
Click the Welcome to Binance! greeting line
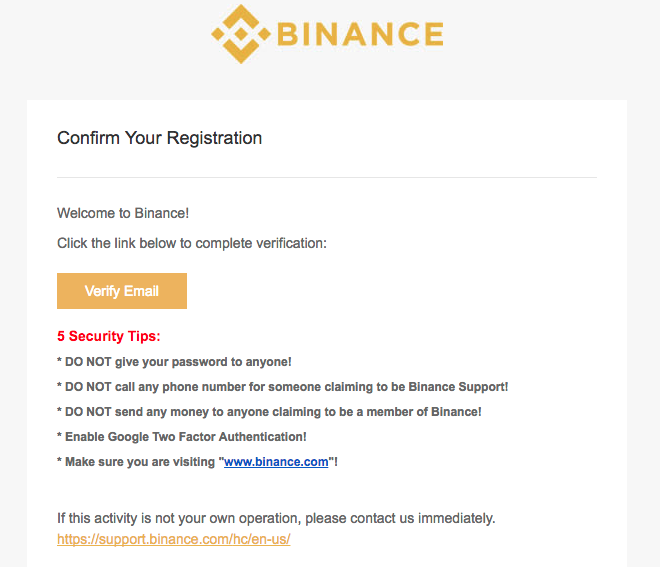pos(123,213)
